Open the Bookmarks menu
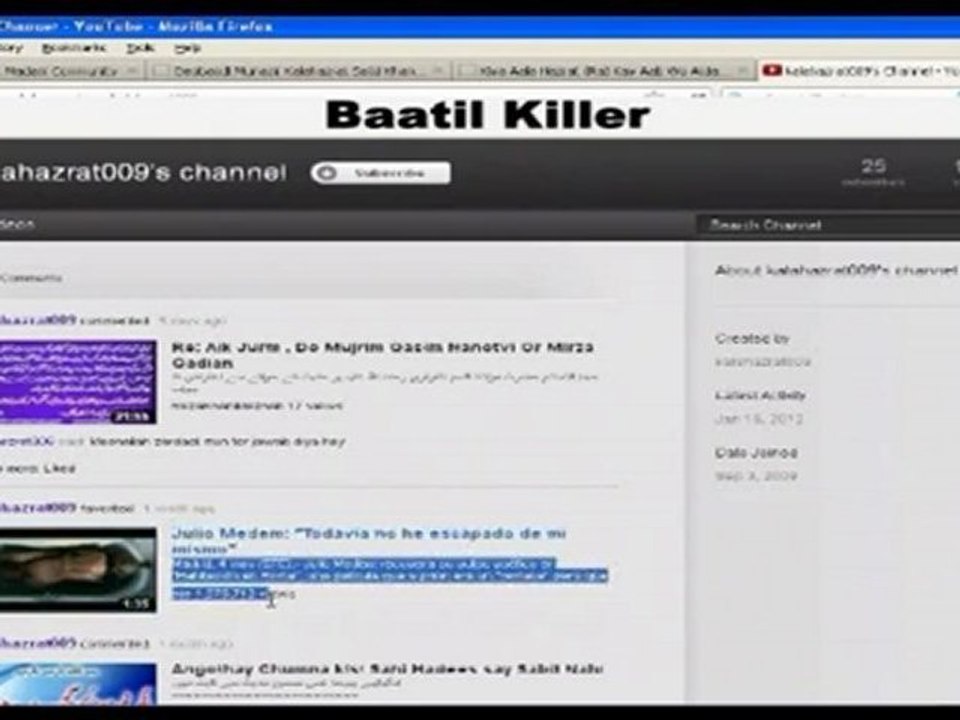This screenshot has width=960, height=720. click(73, 48)
